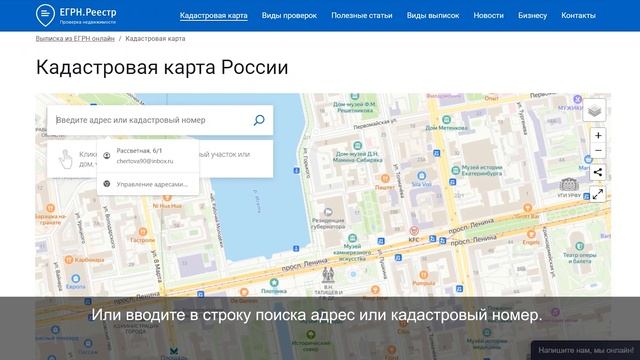Click the KFC map marker
This screenshot has height=360, width=640.
414,231
